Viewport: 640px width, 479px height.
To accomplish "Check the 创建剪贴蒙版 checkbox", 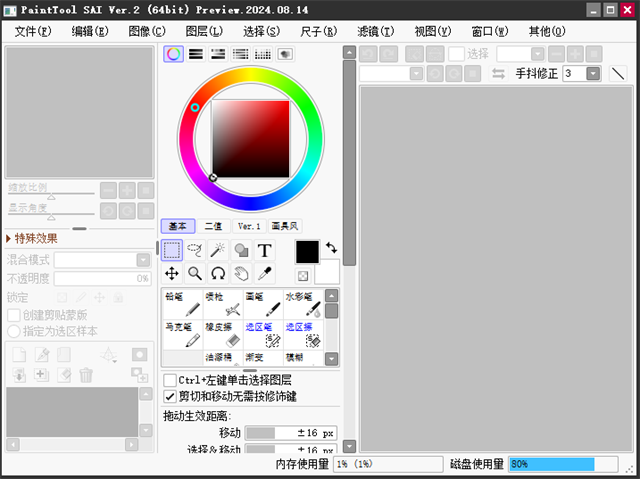I will (x=14, y=315).
